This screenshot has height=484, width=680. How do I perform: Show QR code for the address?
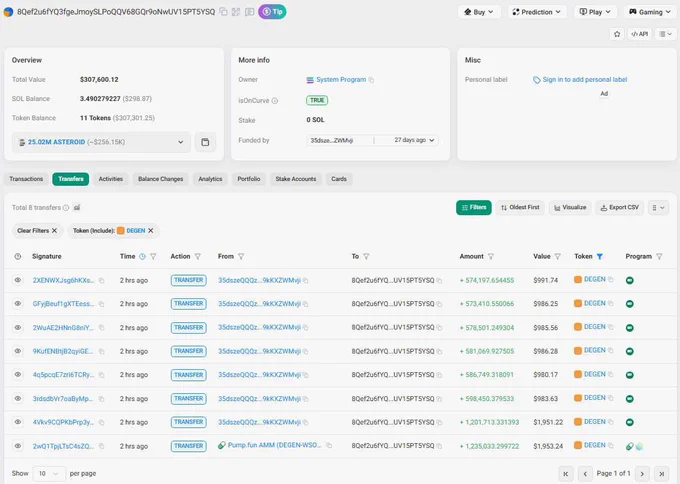tap(236, 12)
